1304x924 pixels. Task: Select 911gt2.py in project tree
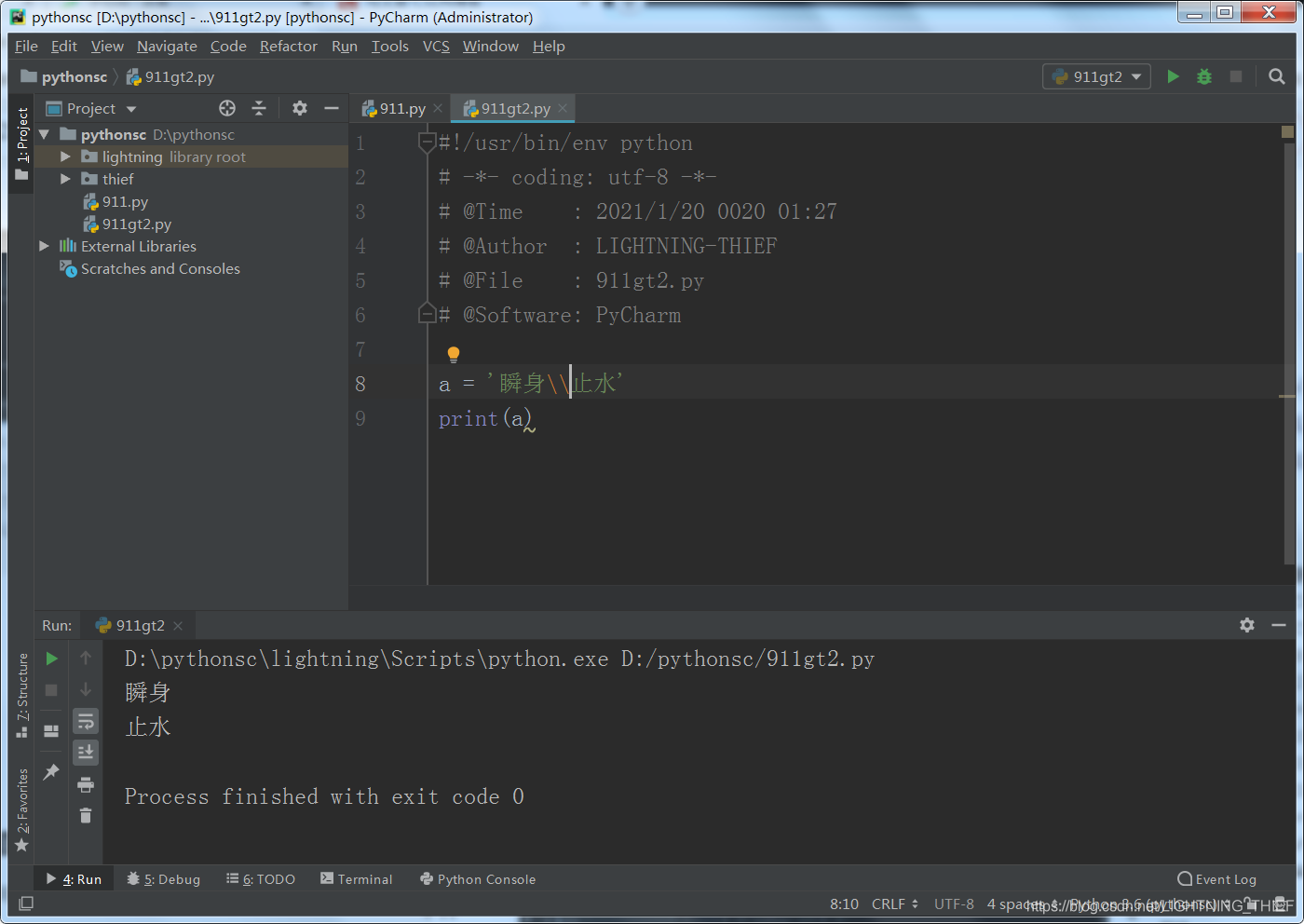127,224
